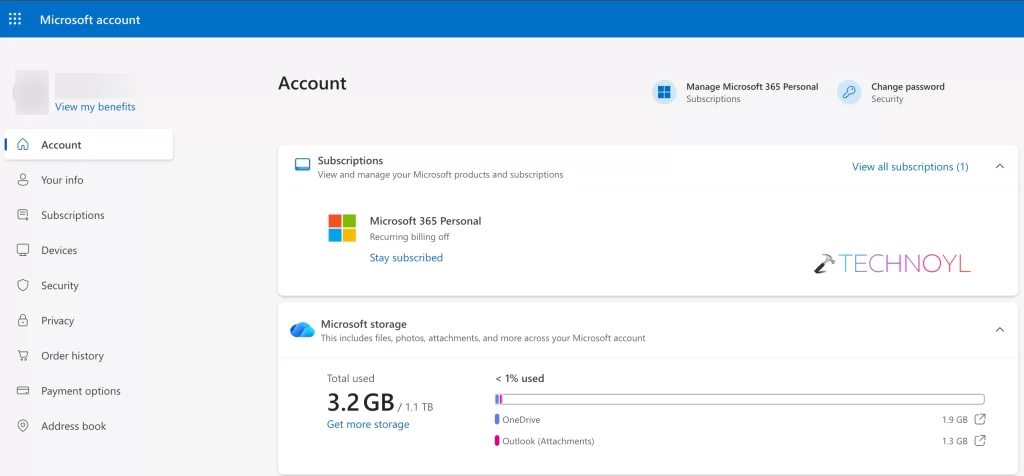
Task: Click the 1.9 GB OneDrive value
Action: (x=955, y=420)
